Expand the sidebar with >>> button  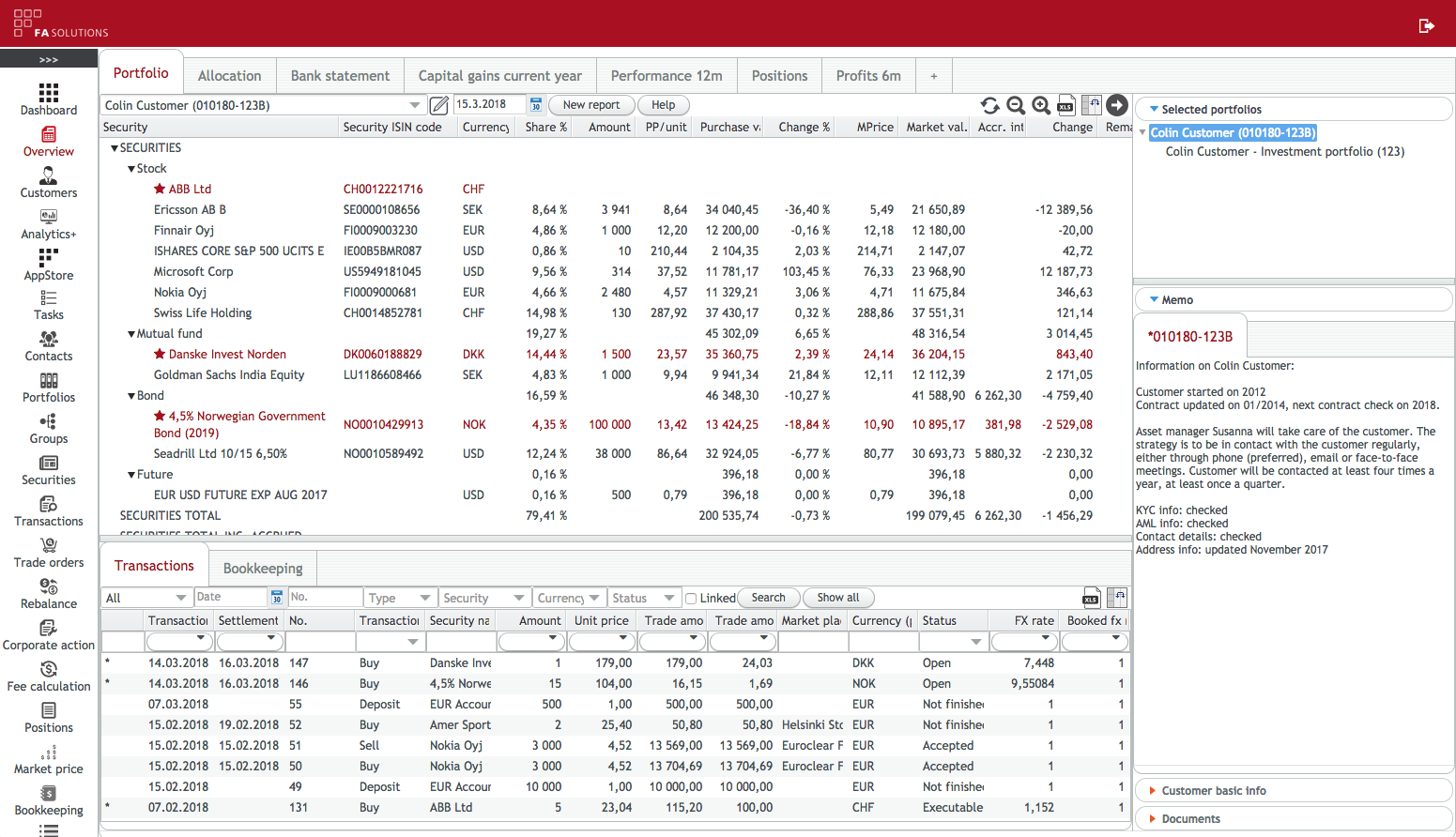tap(49, 59)
